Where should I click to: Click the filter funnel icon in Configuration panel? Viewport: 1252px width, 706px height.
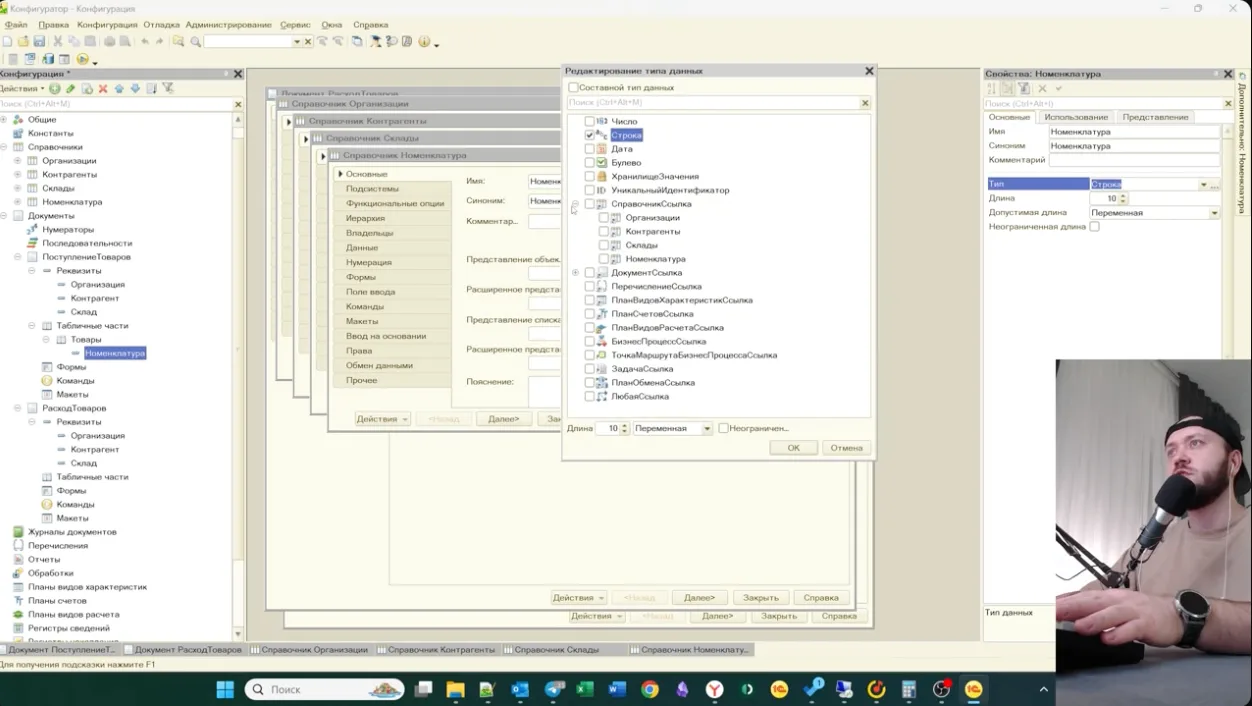pos(168,89)
